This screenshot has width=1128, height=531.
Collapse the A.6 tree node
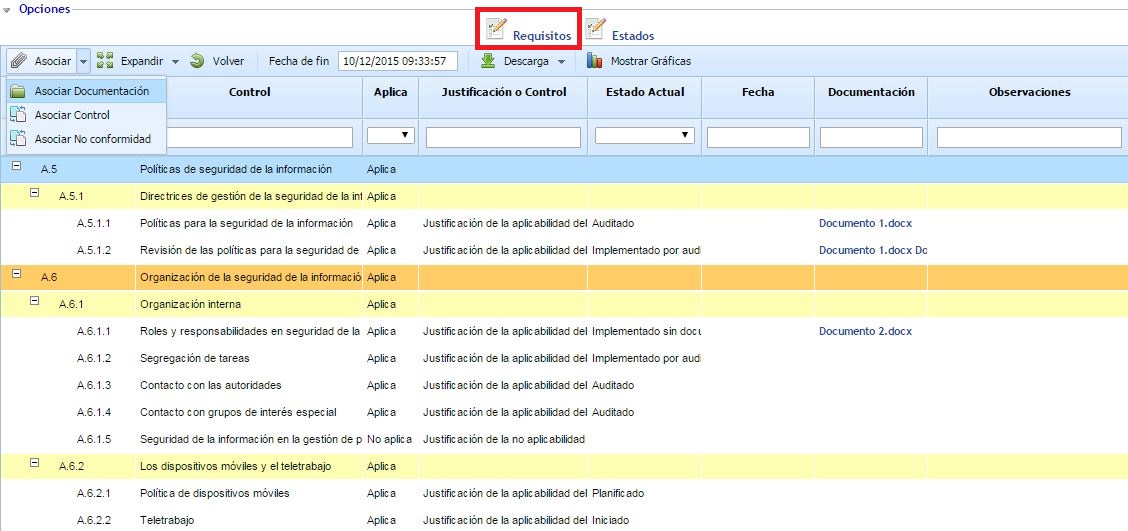17,275
